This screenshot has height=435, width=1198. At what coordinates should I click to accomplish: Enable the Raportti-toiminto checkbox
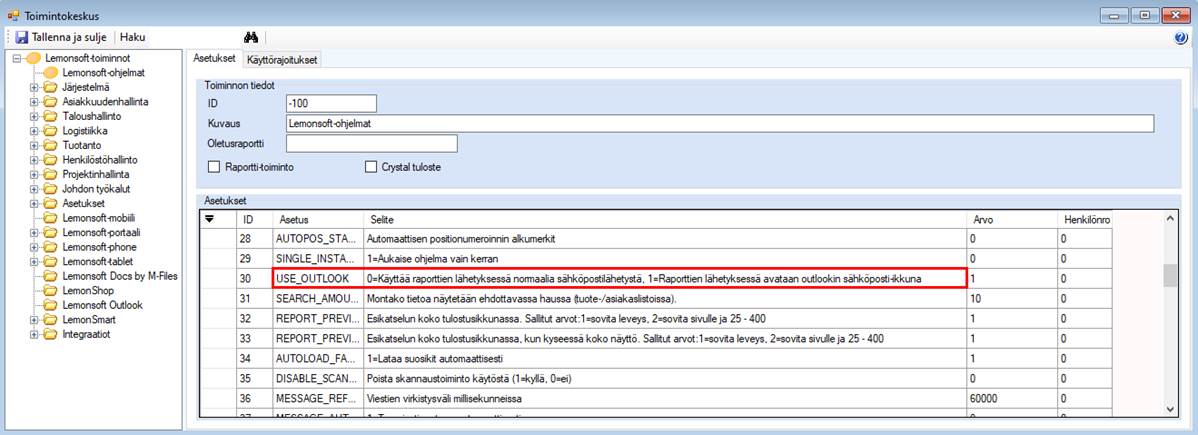click(x=214, y=167)
